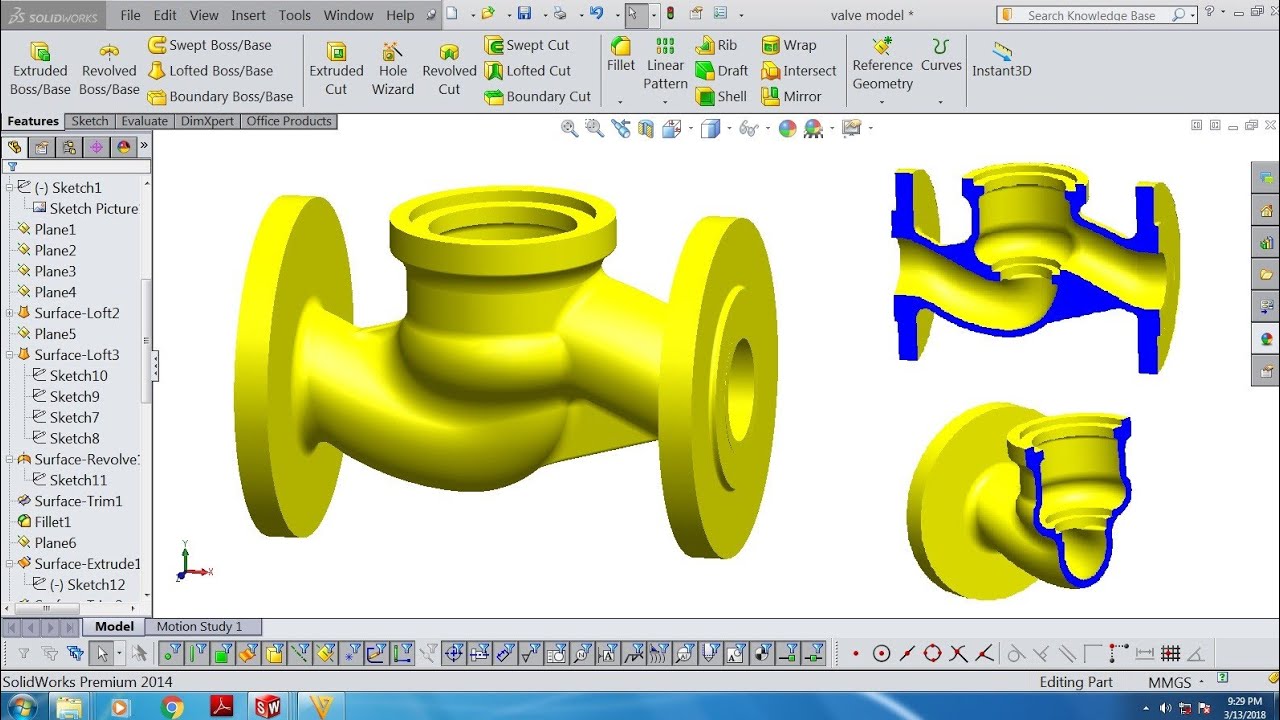1280x720 pixels.
Task: Open Reference Geometry options
Action: pos(882,64)
